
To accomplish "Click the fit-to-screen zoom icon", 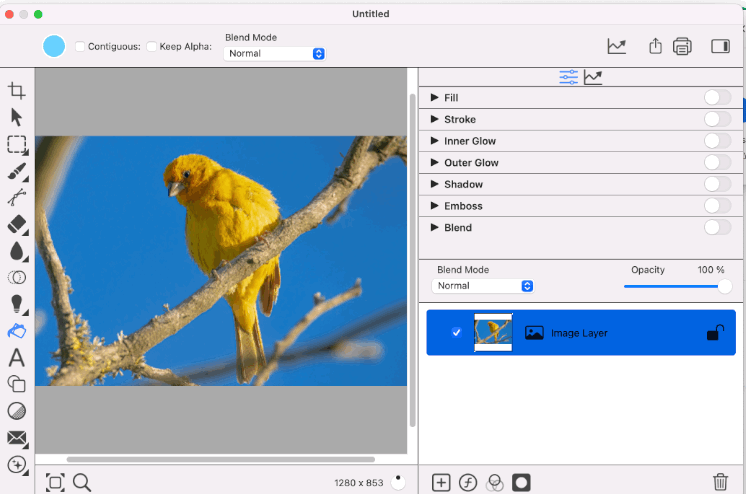I will tap(55, 483).
